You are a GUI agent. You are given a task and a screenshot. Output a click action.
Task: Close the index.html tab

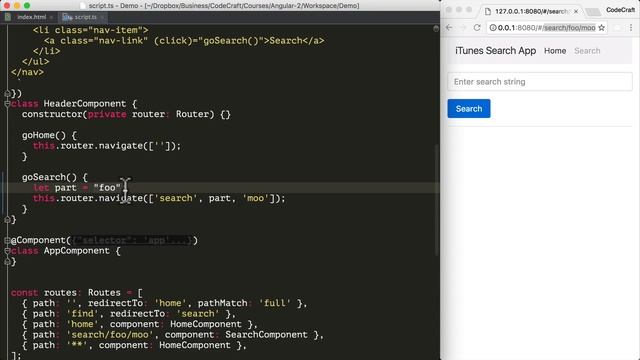[51, 17]
